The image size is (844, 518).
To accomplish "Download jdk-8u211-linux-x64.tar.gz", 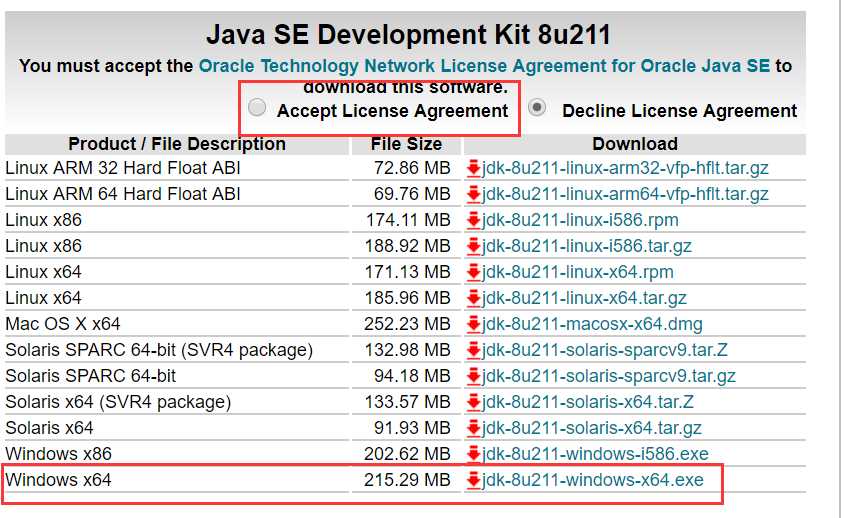I will [584, 298].
